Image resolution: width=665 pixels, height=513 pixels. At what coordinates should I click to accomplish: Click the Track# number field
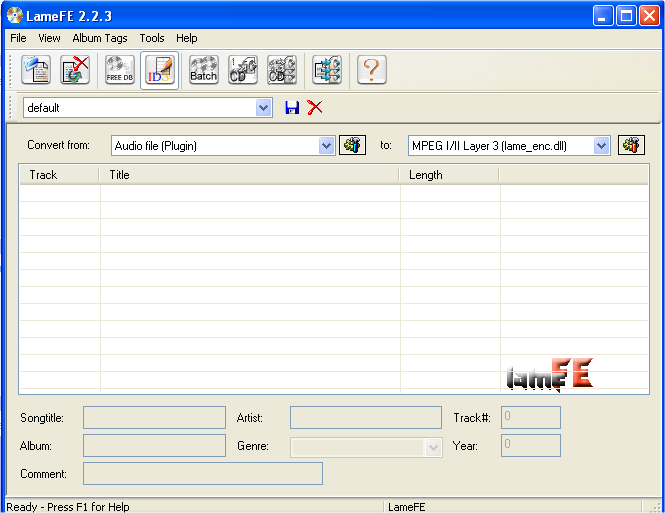(531, 418)
